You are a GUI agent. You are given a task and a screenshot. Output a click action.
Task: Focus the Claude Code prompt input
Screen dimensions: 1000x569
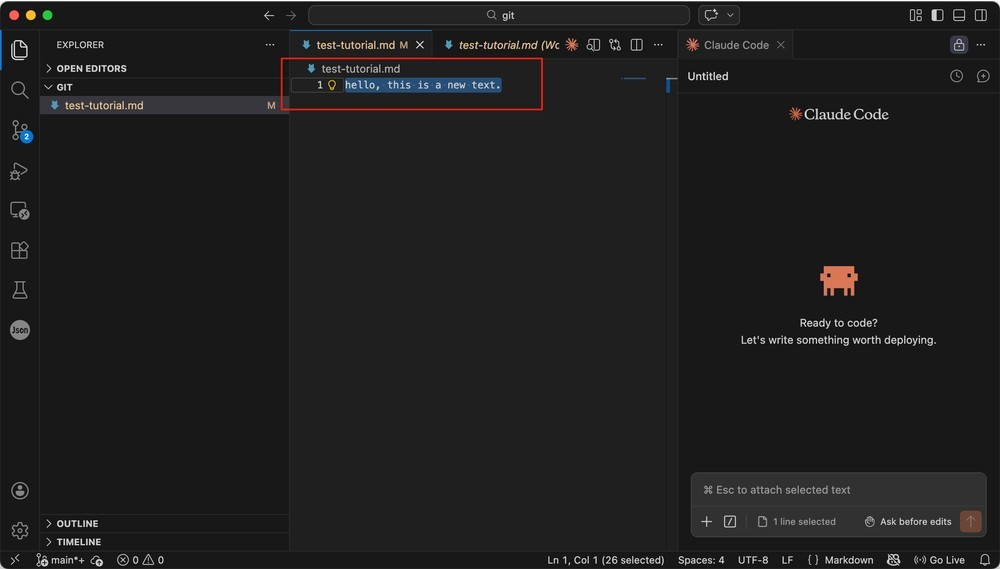[x=839, y=490]
